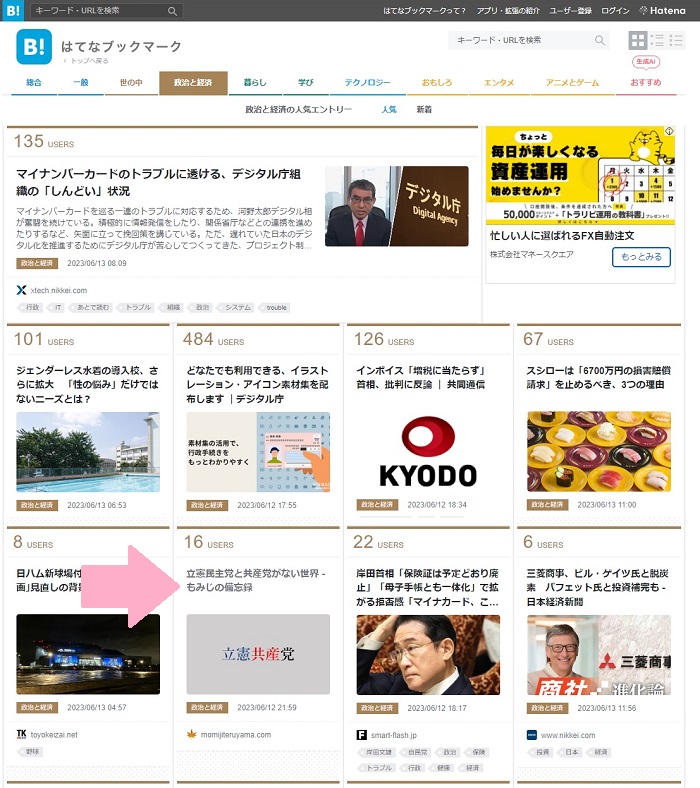Click the www.nikkei.com favicon
This screenshot has width=700, height=788.
coord(532,735)
